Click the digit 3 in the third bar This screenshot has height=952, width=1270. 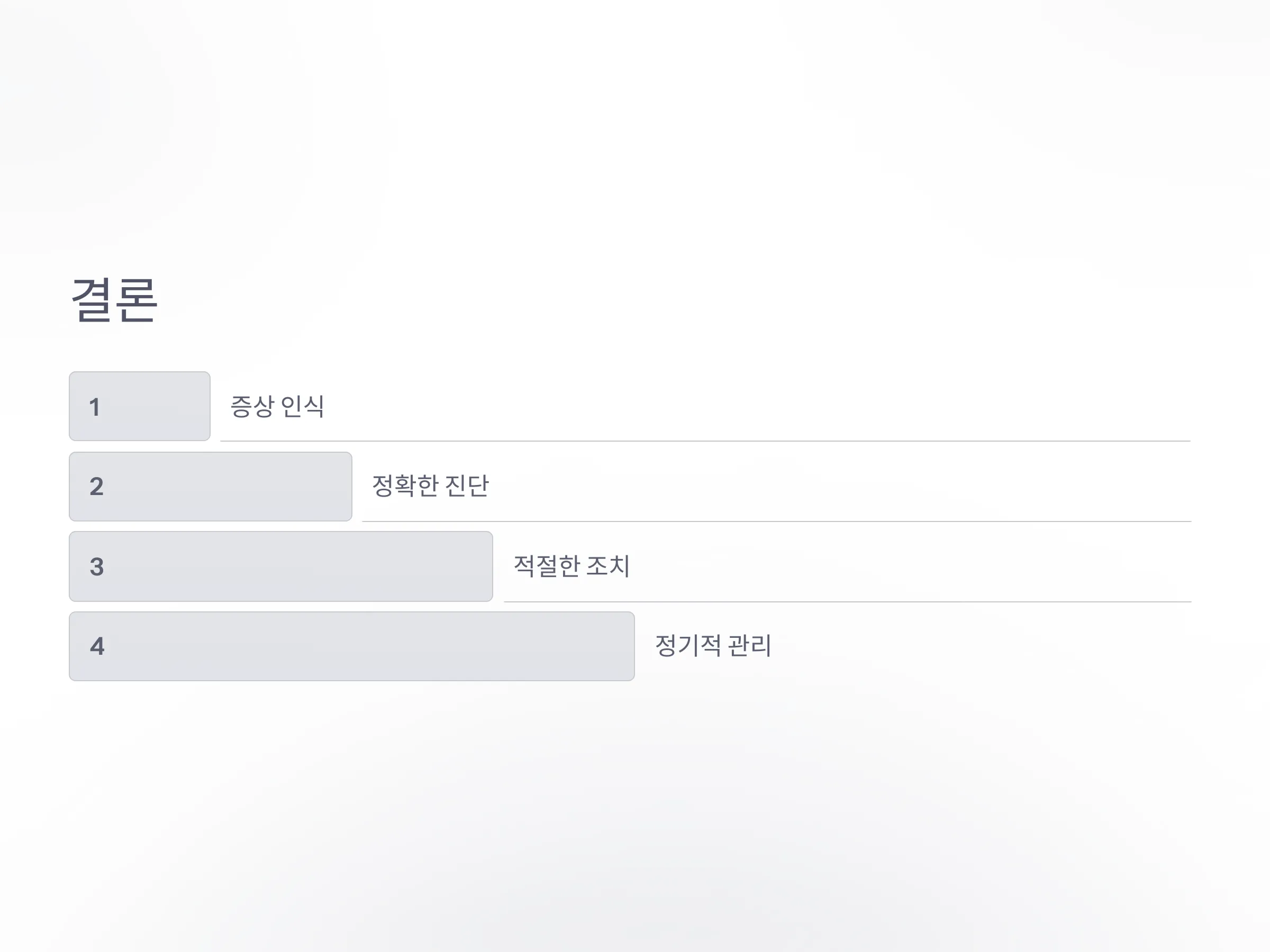[x=96, y=567]
